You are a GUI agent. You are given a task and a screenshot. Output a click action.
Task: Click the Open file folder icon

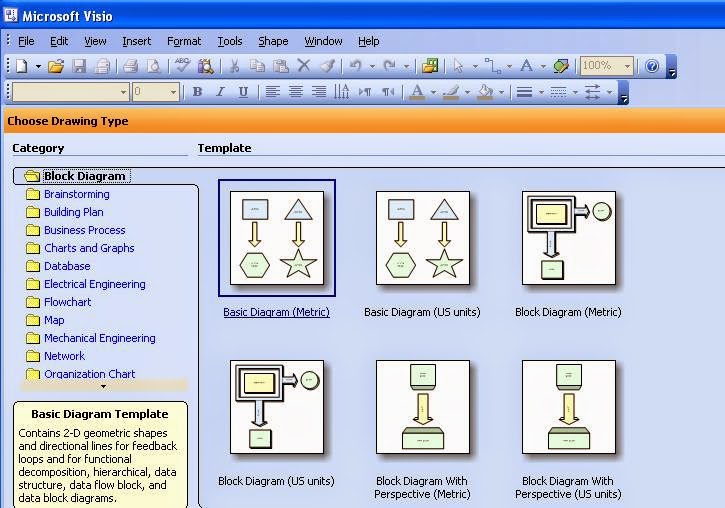[x=56, y=66]
